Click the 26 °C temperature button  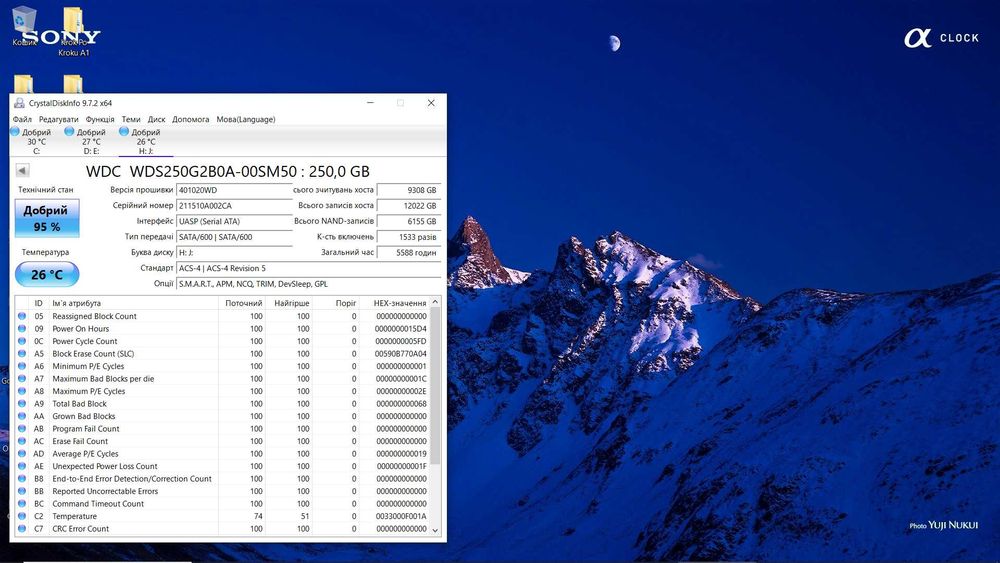47,274
